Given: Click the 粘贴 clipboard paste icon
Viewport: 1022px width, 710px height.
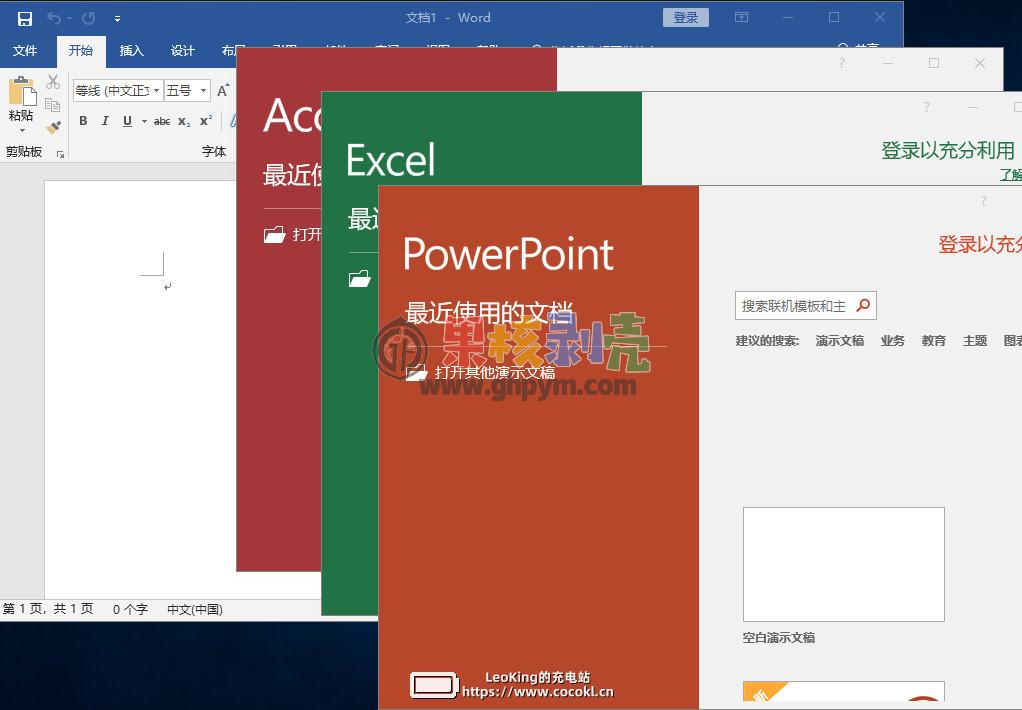Looking at the screenshot, I should point(22,91).
